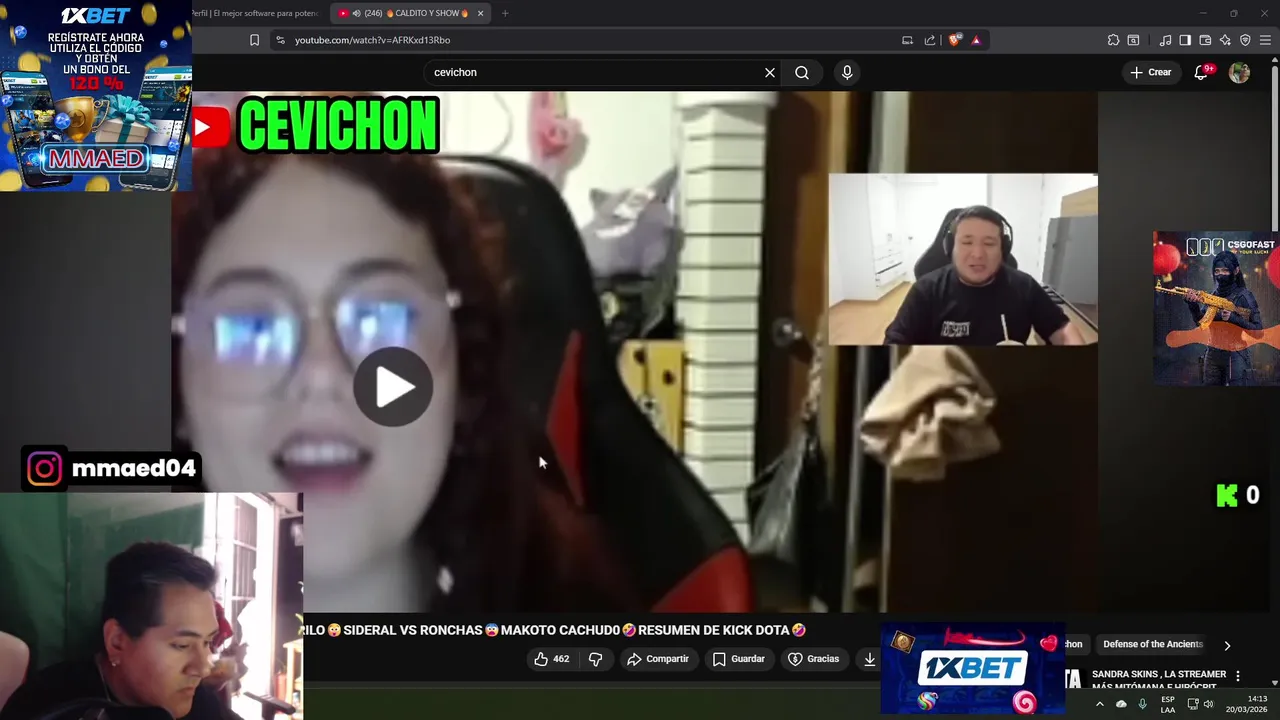The width and height of the screenshot is (1280, 720).
Task: Share video via Compartir button
Action: point(658,659)
